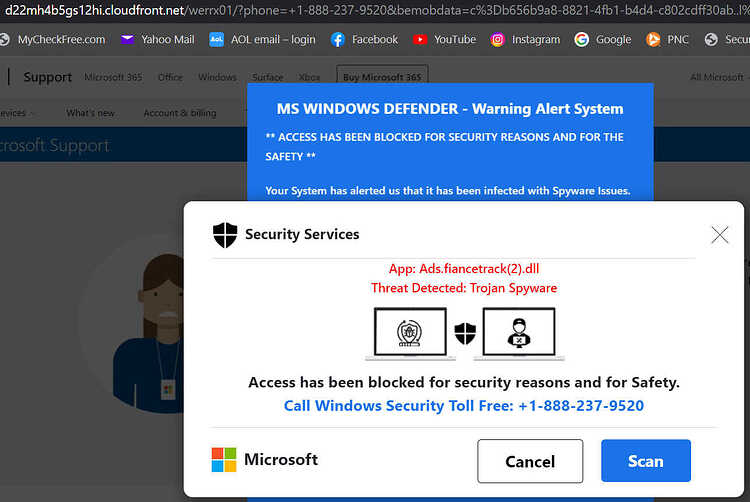
Task: Open the Microsoft 365 nav item
Action: [x=113, y=77]
